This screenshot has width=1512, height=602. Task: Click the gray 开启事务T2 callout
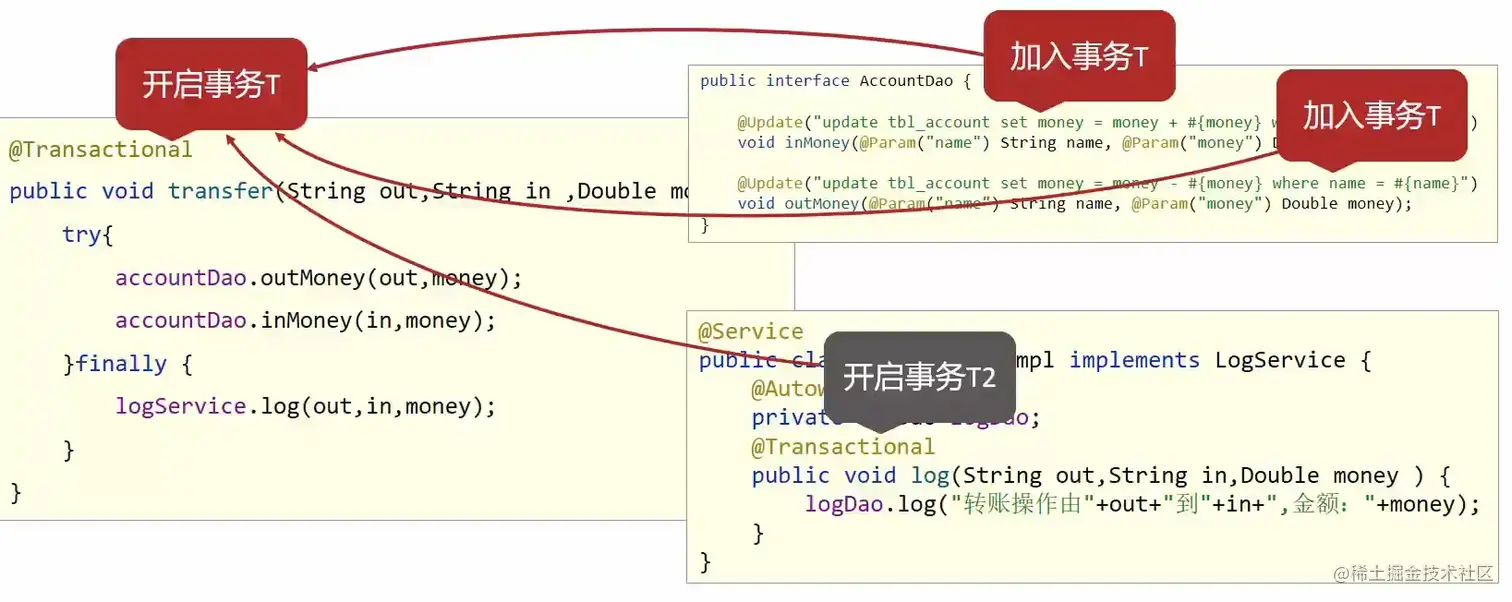(x=920, y=377)
